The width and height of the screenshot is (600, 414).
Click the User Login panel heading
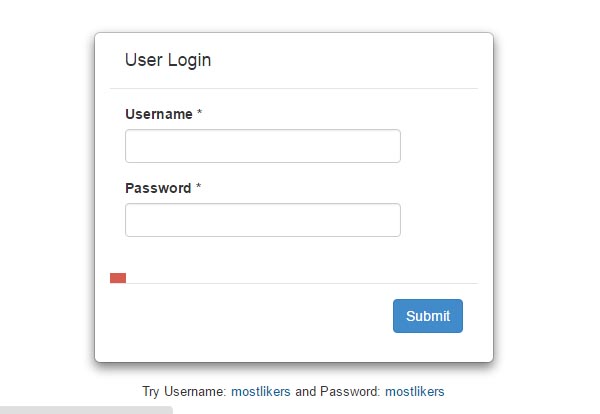168,60
